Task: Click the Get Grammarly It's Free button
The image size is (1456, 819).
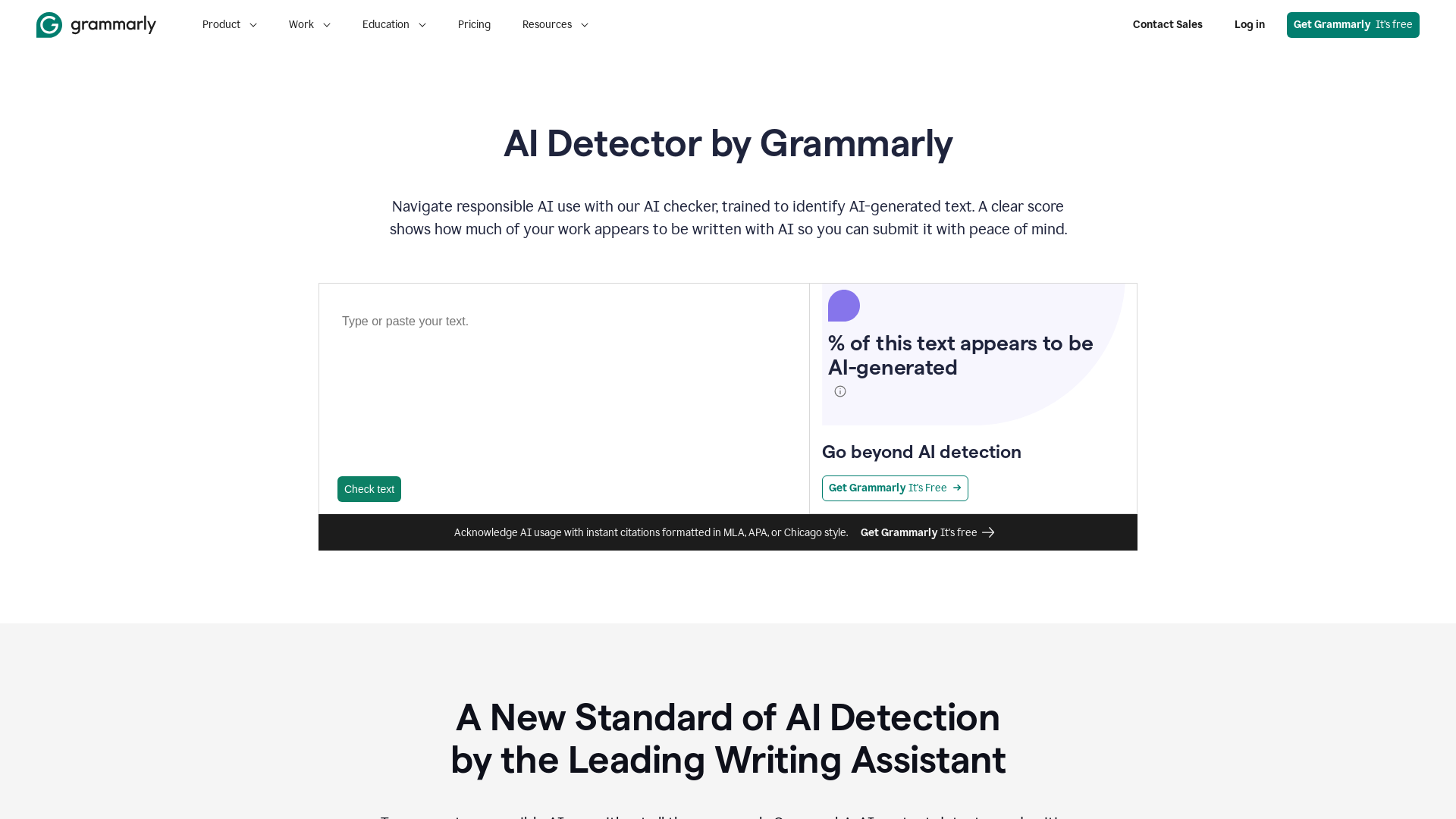Action: [x=894, y=488]
